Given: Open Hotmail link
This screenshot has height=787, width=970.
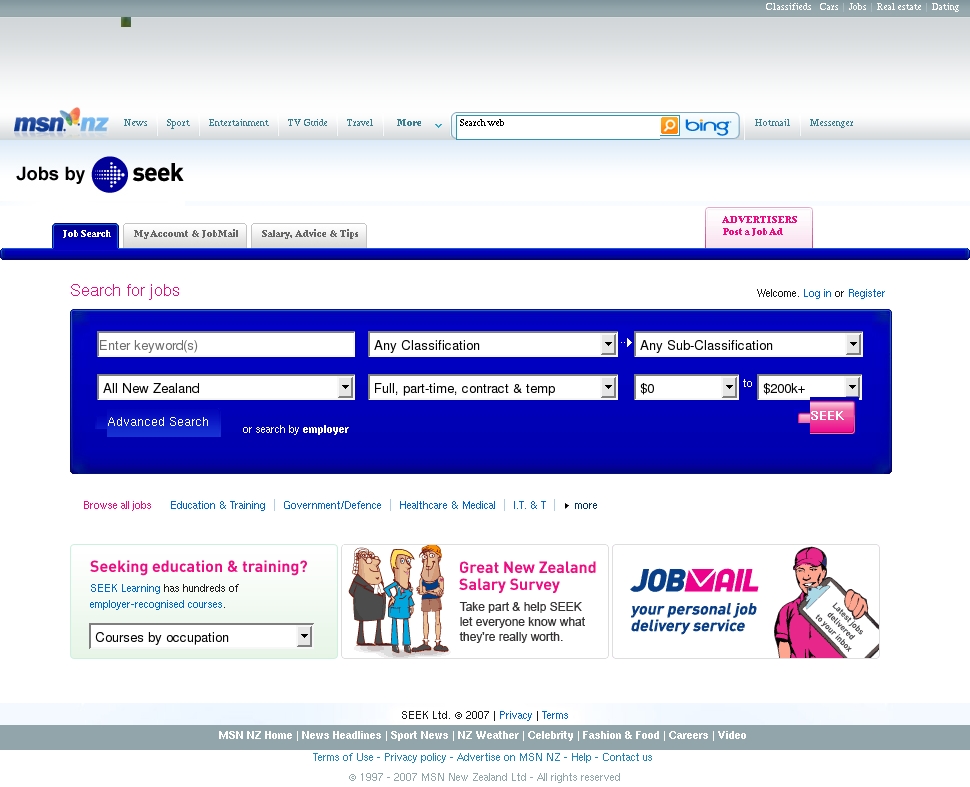Looking at the screenshot, I should [772, 123].
